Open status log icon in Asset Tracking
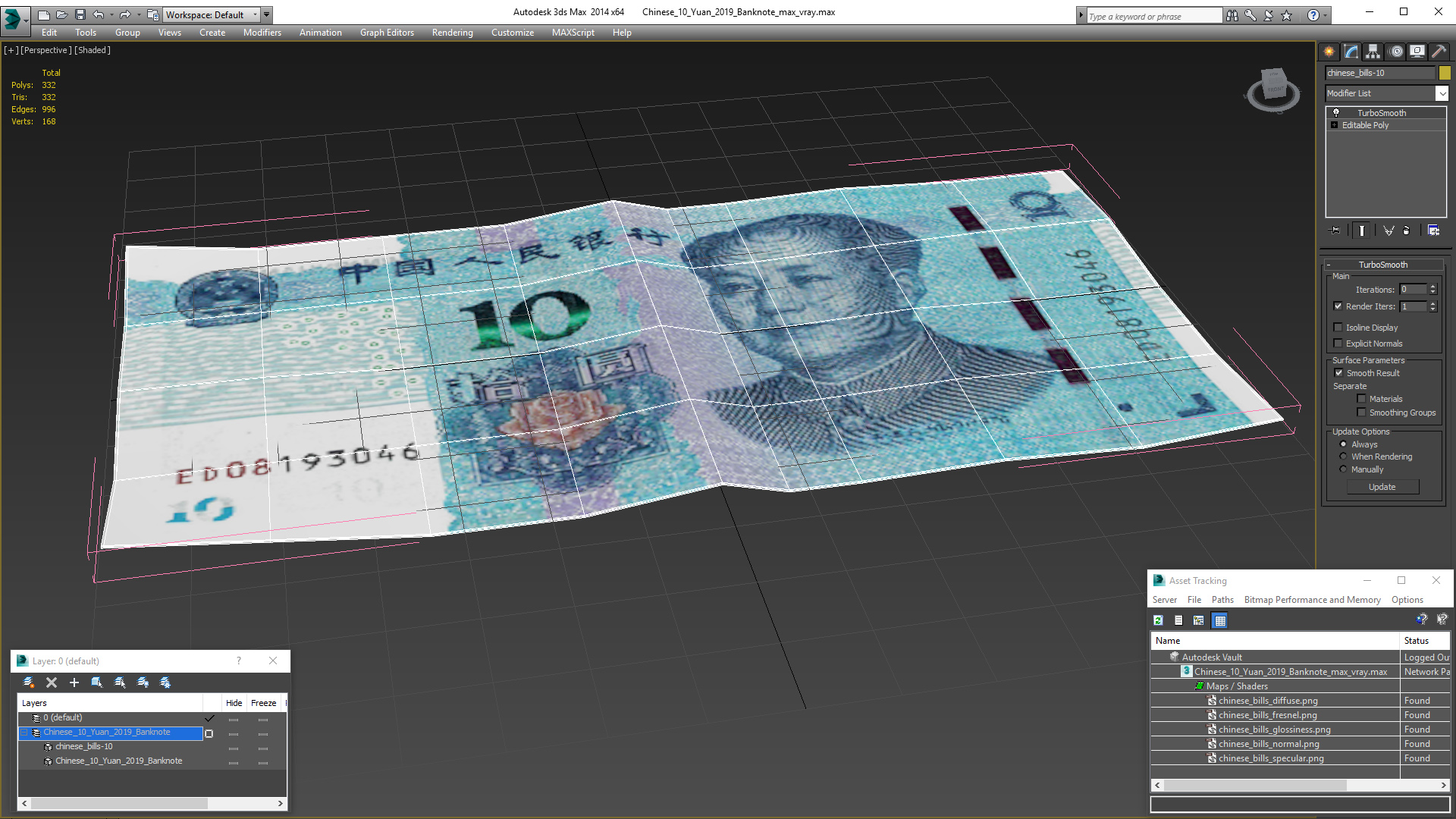 [x=1178, y=620]
